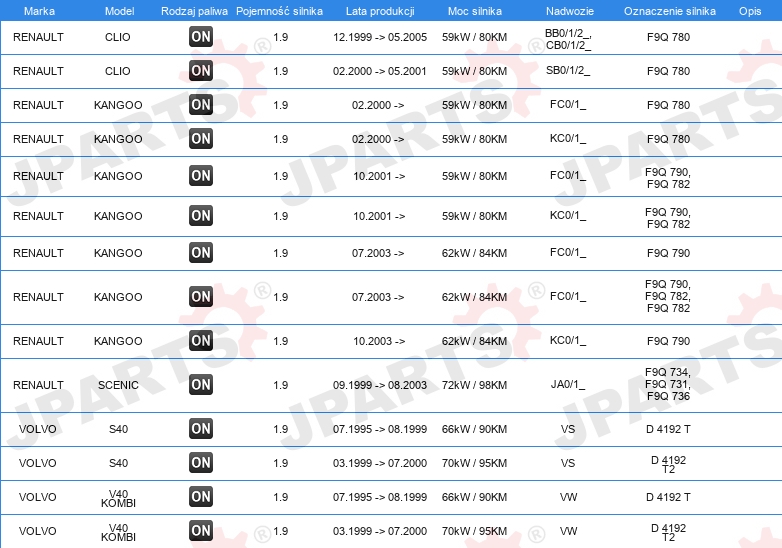Image resolution: width=782 pixels, height=548 pixels.
Task: Select F9Q 780 in Clio SB0/1/2_ row
Action: pyautogui.click(x=668, y=71)
